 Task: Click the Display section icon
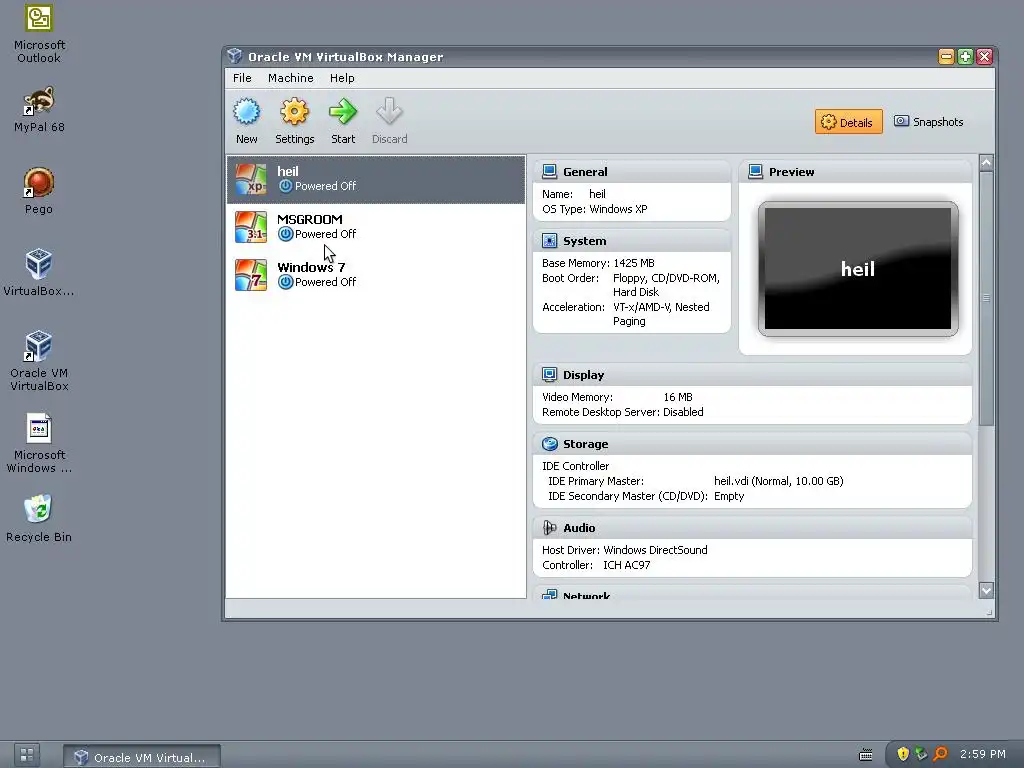pos(549,375)
